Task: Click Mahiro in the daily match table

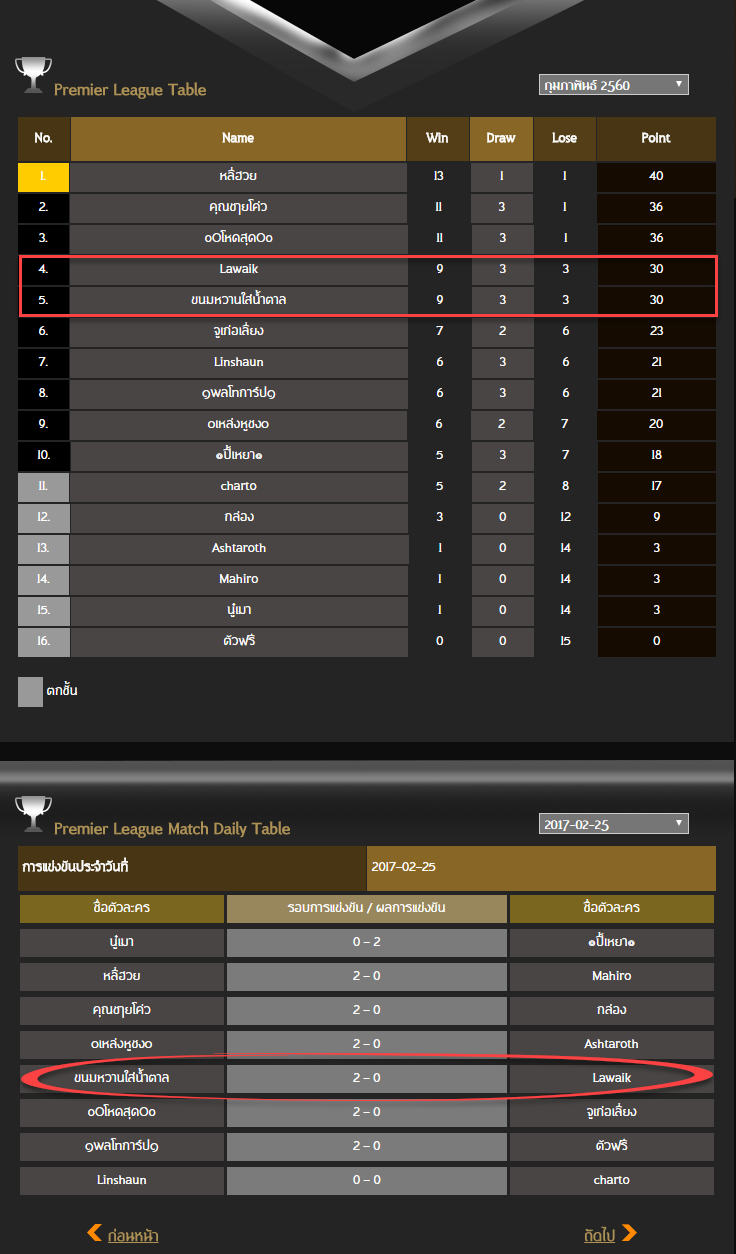Action: tap(611, 976)
